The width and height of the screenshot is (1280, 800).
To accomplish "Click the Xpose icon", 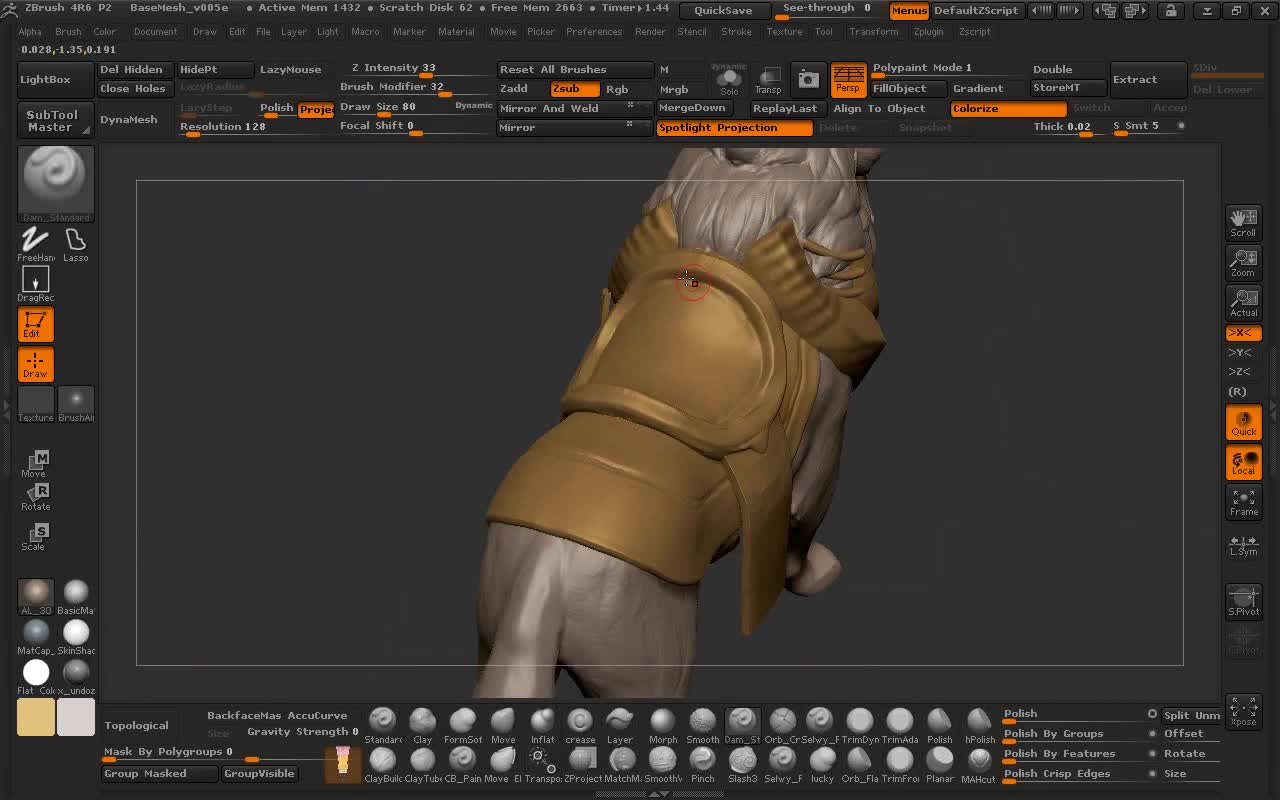I will pos(1243,711).
